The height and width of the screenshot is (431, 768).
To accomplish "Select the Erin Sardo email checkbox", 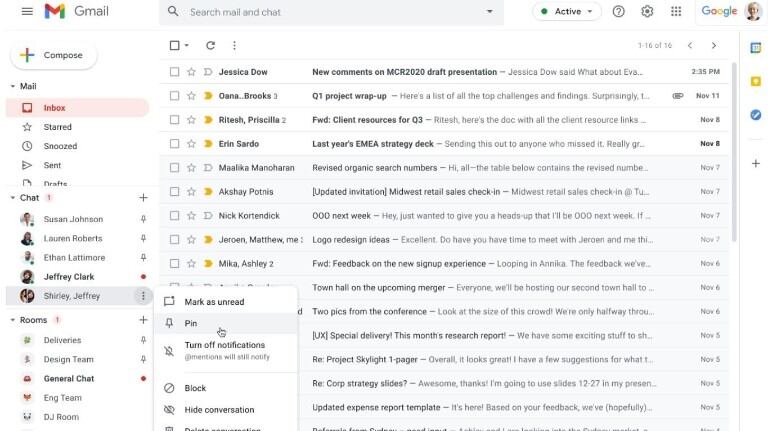I will (x=174, y=144).
